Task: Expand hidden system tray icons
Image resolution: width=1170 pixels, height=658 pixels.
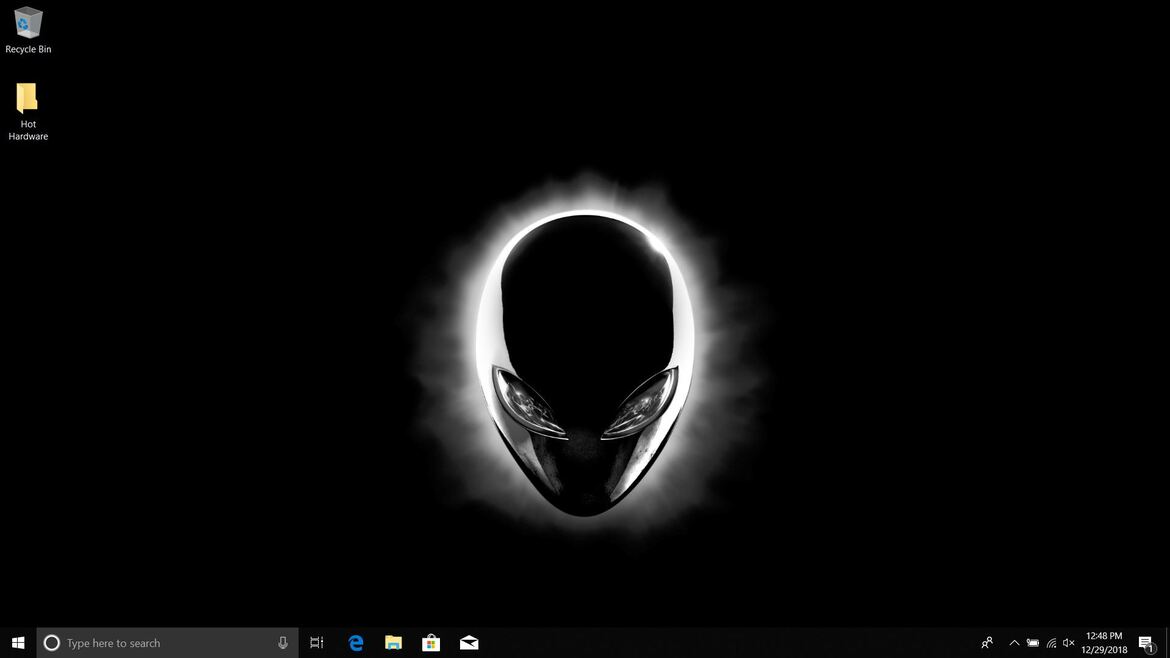Action: [1014, 642]
